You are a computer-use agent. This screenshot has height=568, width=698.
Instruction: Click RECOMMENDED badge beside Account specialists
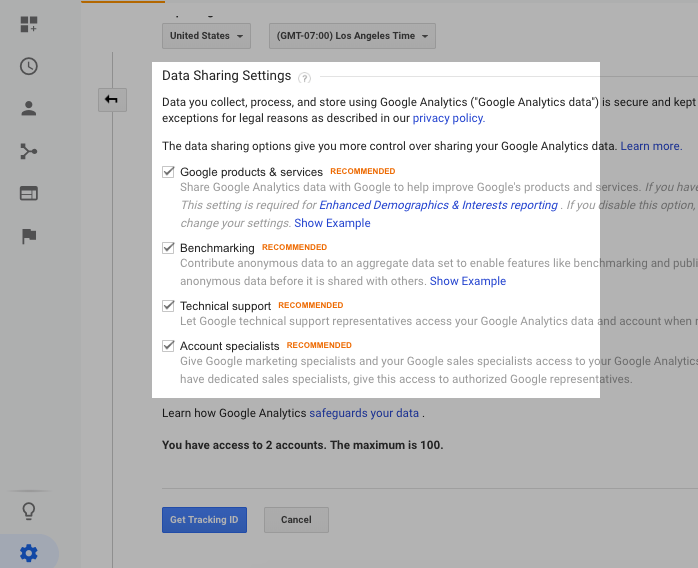point(319,345)
